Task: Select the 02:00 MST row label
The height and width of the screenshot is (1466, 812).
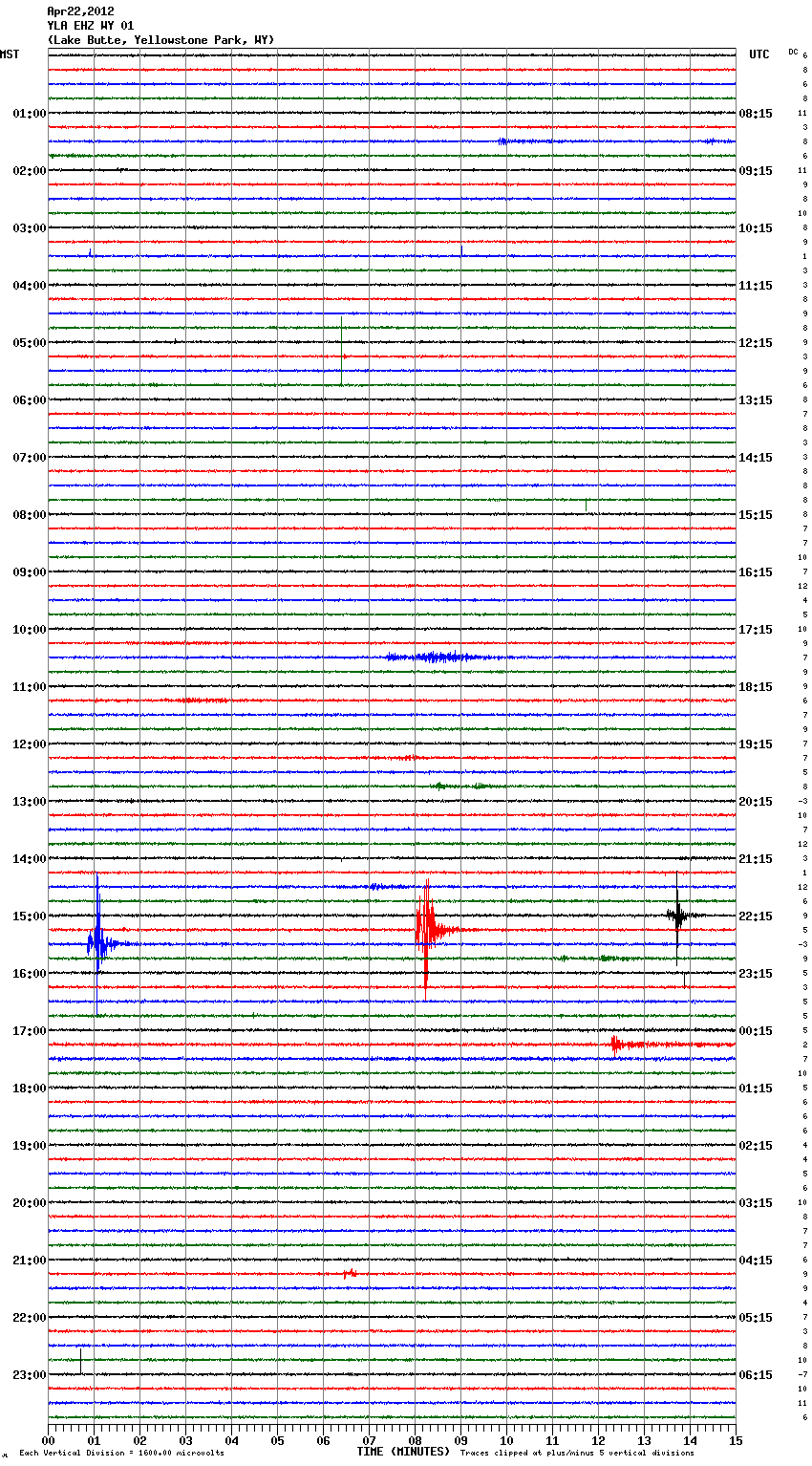Action: click(x=30, y=171)
